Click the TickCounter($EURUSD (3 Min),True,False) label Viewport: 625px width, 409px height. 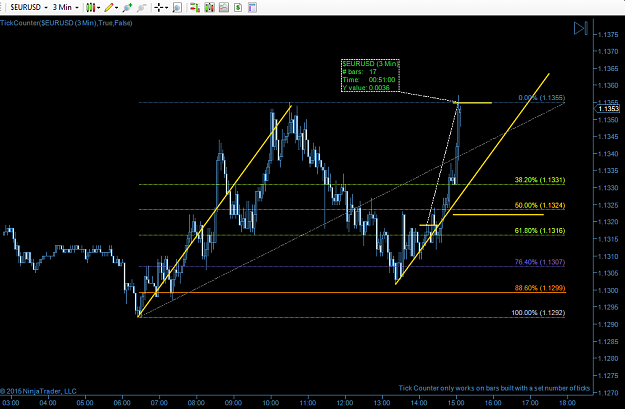tap(66, 23)
